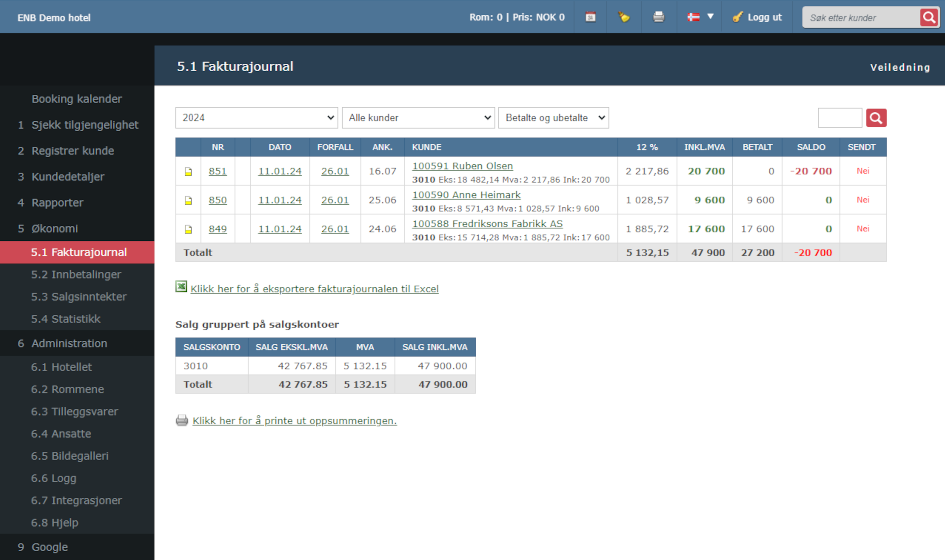
Task: Open customer 100591 Ruben Olsen
Action: coord(462,166)
